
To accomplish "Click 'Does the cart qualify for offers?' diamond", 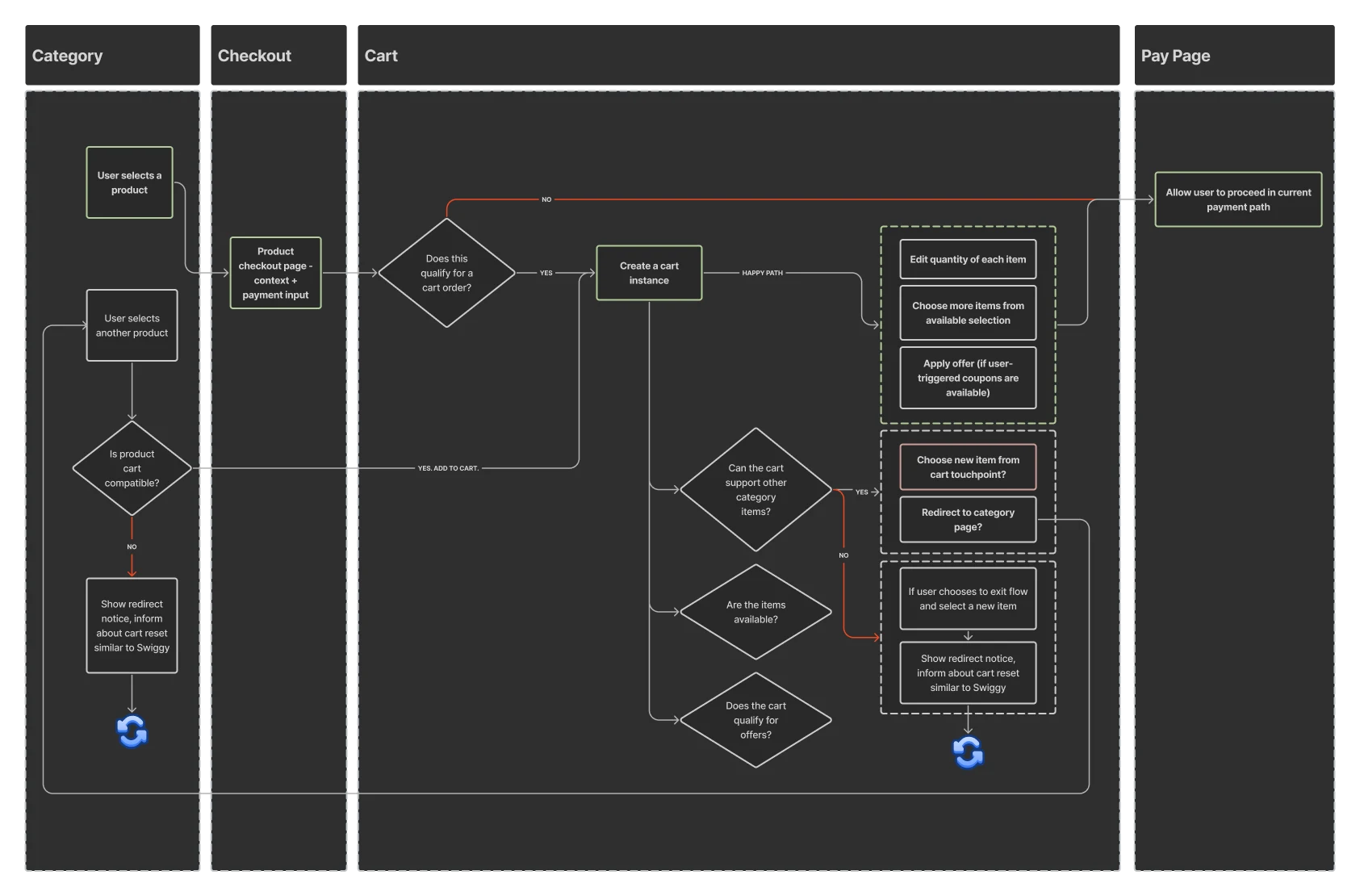I will (755, 720).
